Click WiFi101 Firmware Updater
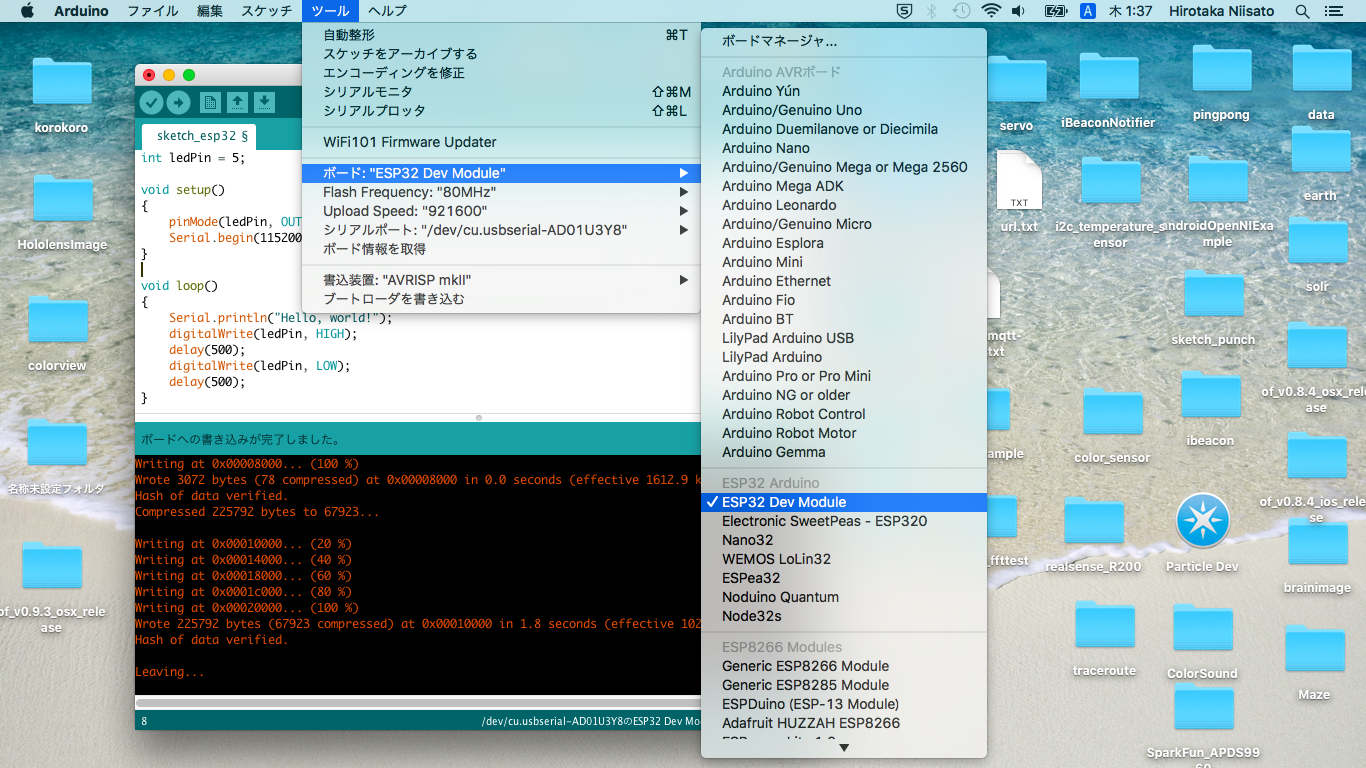Image resolution: width=1366 pixels, height=768 pixels. click(501, 142)
